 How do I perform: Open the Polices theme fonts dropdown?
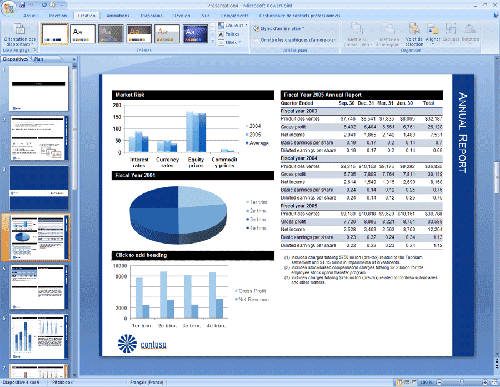pos(231,34)
